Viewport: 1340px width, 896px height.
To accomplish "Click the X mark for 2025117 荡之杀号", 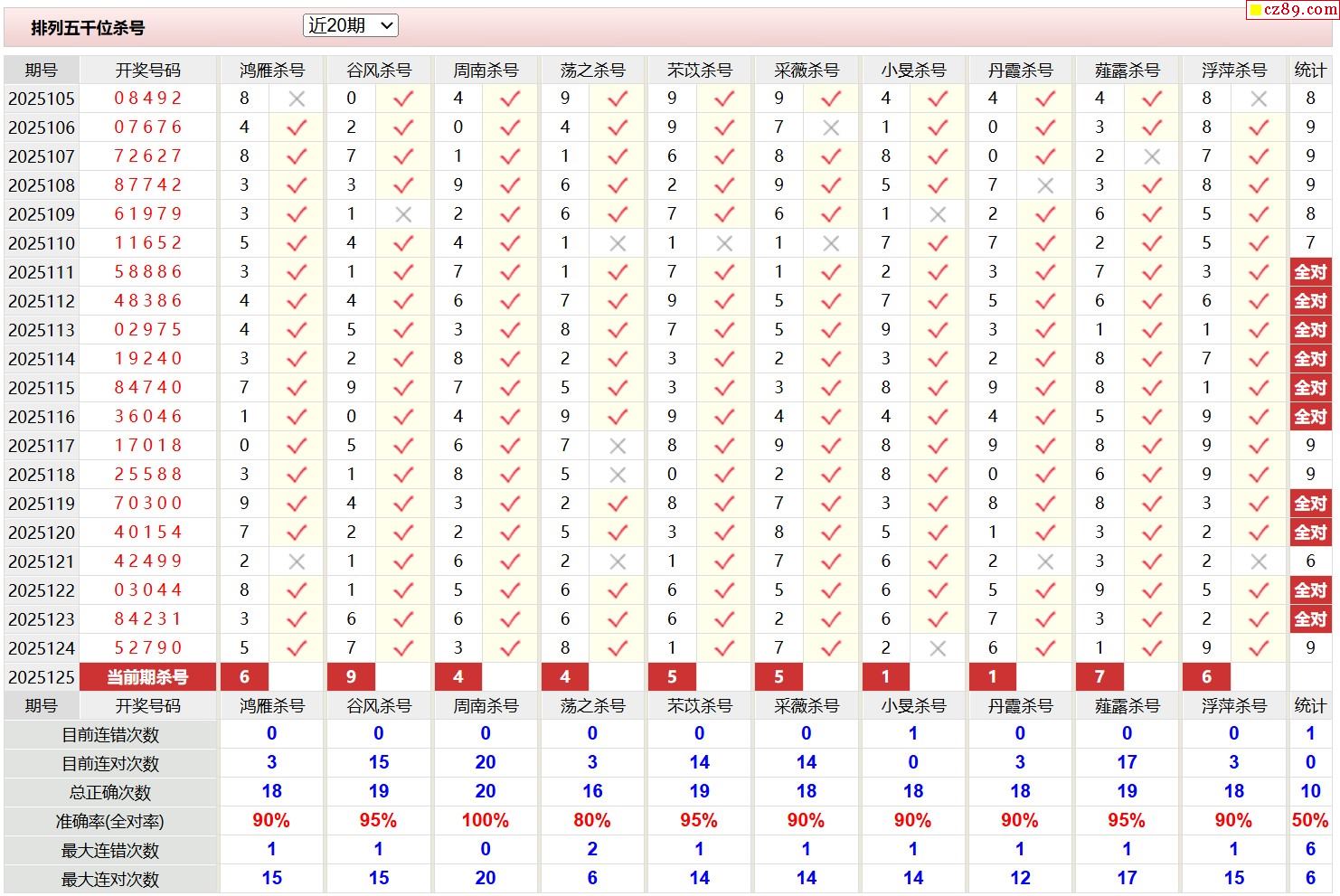I will pyautogui.click(x=618, y=446).
